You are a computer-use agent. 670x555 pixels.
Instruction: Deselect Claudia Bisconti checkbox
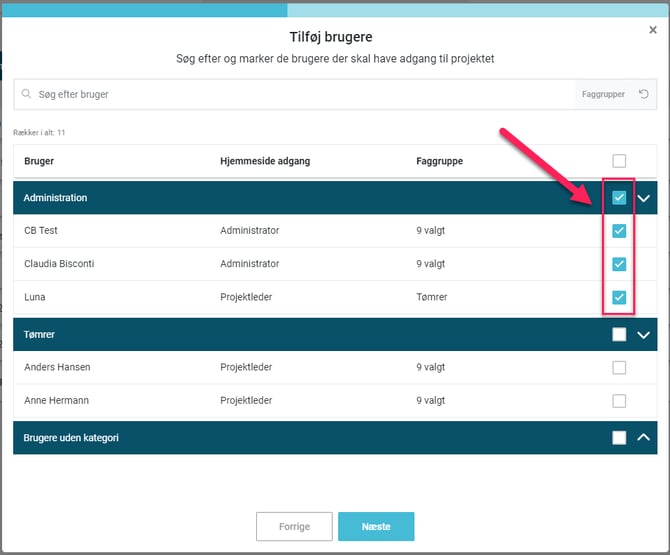pos(619,264)
